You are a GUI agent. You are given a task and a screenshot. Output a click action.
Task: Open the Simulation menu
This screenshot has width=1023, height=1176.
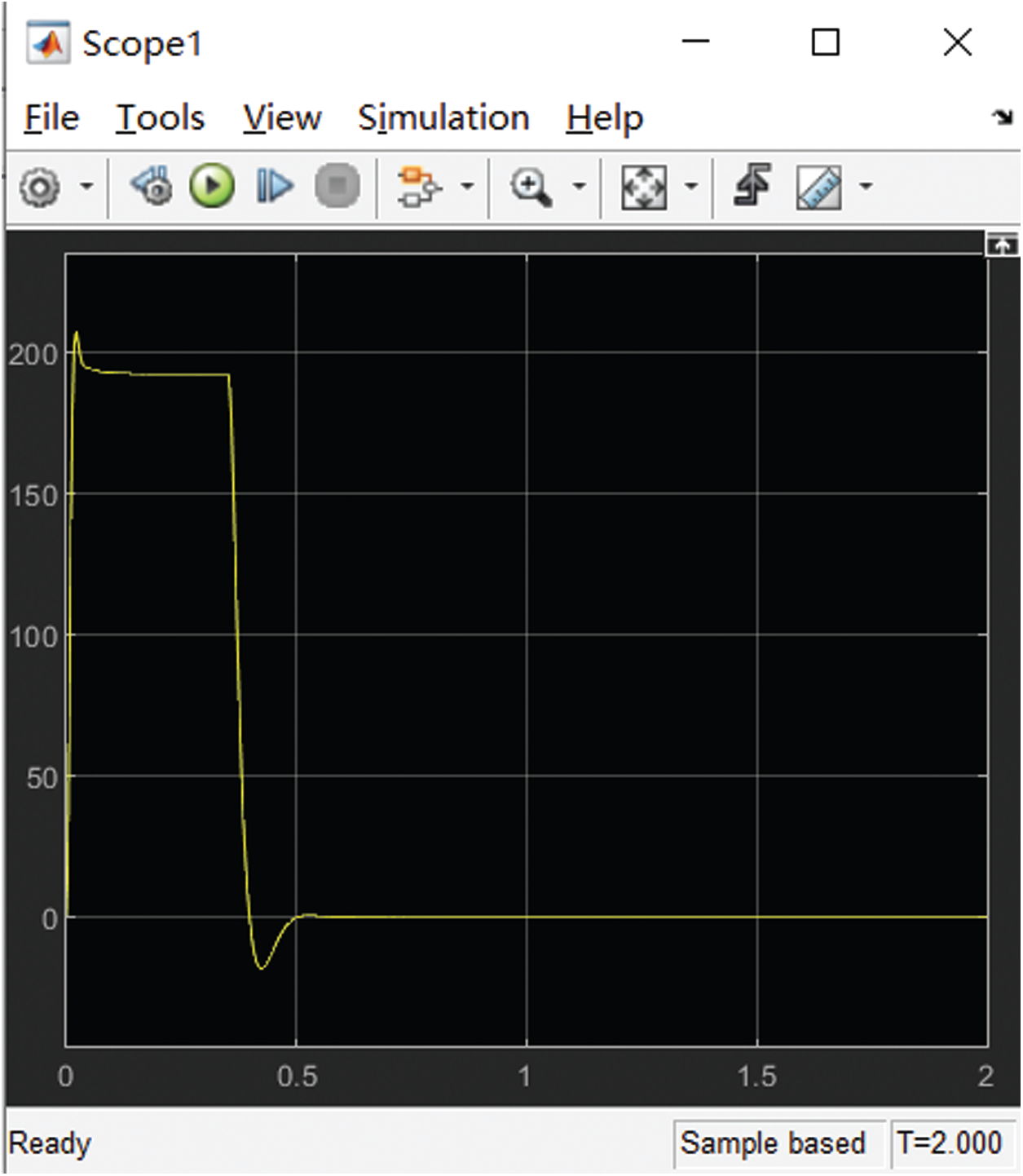coord(443,118)
